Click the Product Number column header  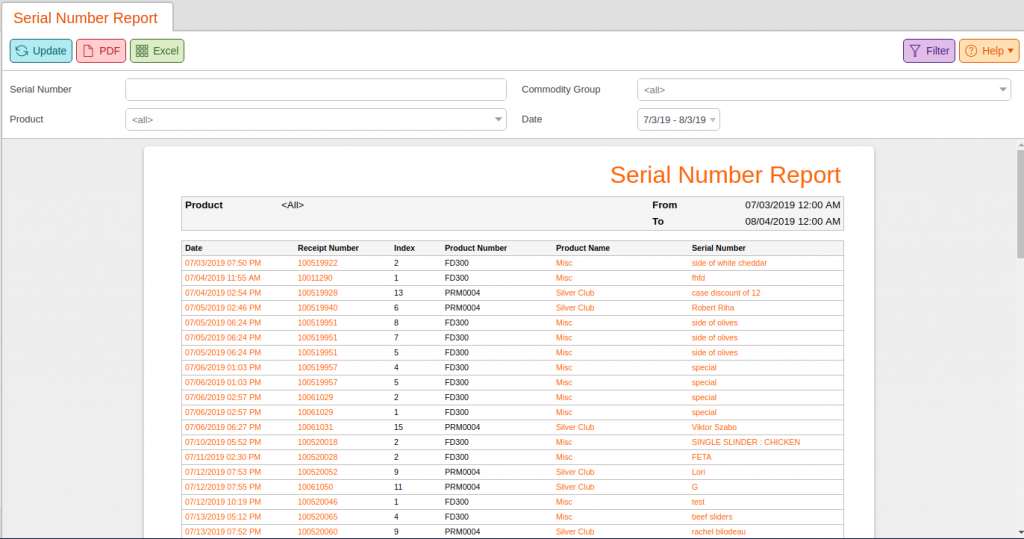click(475, 248)
